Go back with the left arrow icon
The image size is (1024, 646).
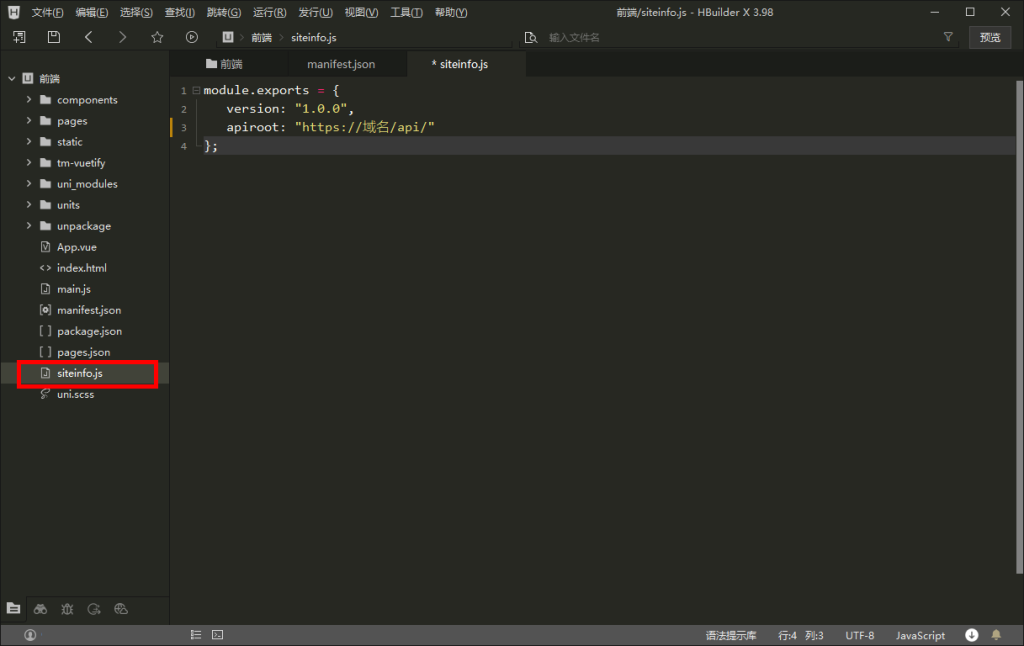coord(88,37)
